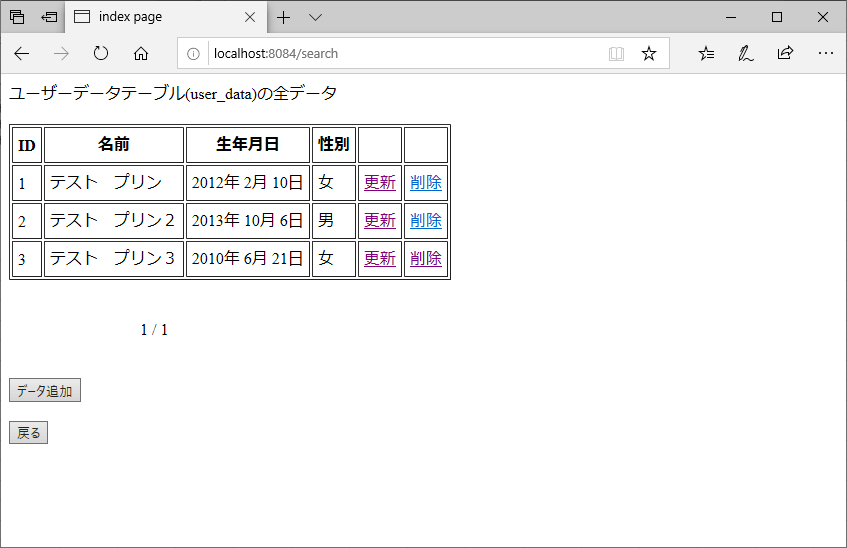The image size is (847, 548).
Task: Click the browser back arrow
Action: [x=22, y=53]
